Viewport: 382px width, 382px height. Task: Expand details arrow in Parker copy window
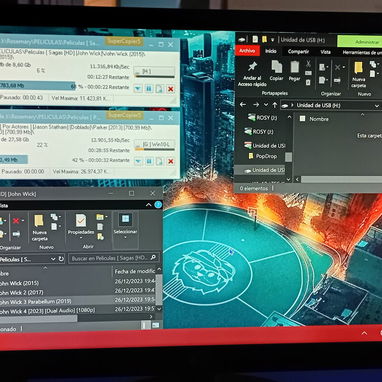point(138,161)
